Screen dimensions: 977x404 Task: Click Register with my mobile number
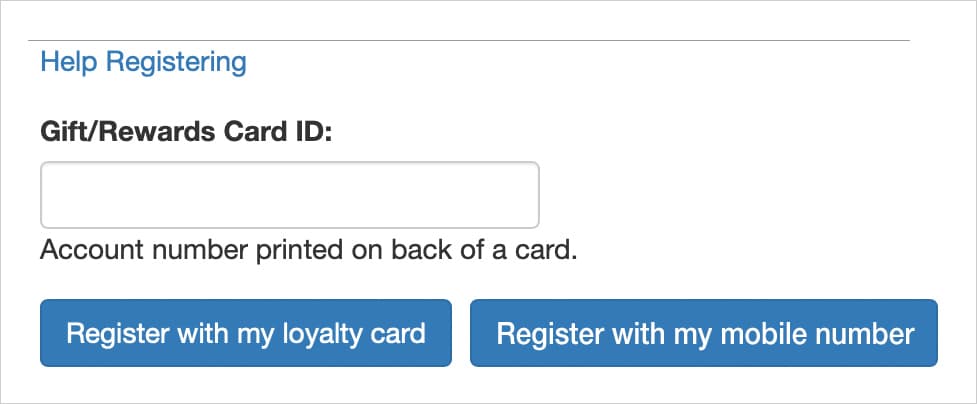click(704, 333)
